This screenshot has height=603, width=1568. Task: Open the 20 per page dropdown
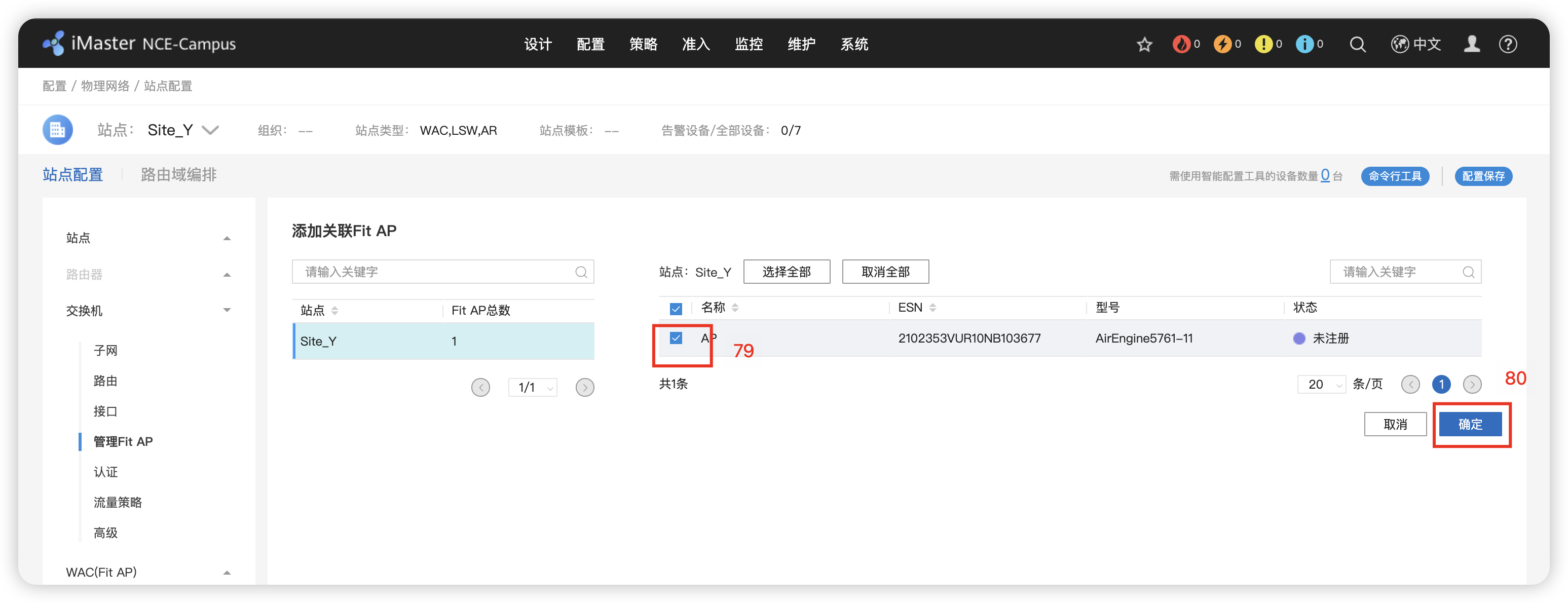(x=1322, y=385)
